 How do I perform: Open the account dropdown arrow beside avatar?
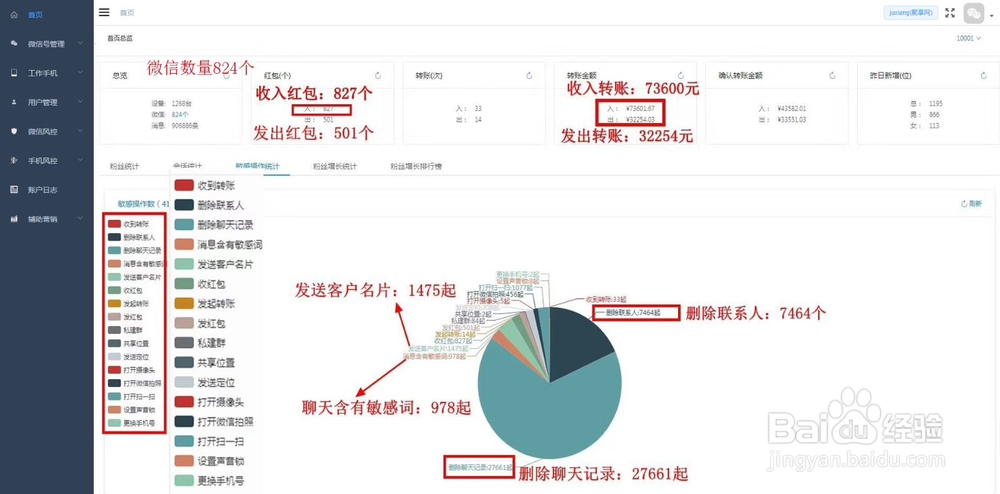[x=992, y=15]
